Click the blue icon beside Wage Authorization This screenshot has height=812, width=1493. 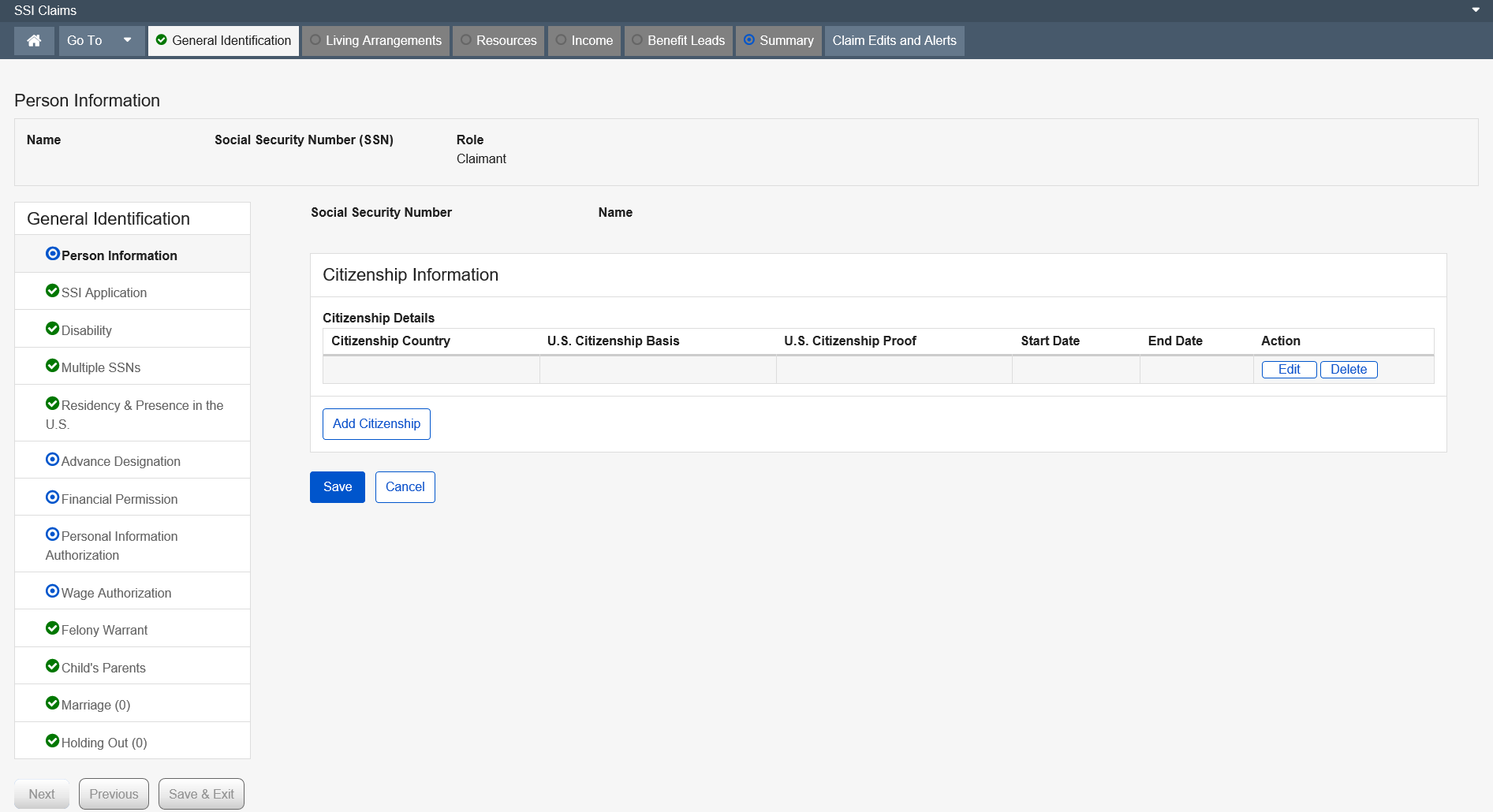coord(52,591)
